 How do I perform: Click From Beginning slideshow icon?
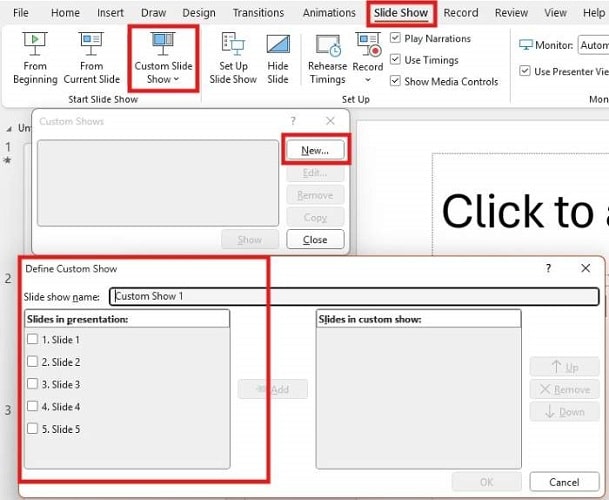tap(37, 46)
